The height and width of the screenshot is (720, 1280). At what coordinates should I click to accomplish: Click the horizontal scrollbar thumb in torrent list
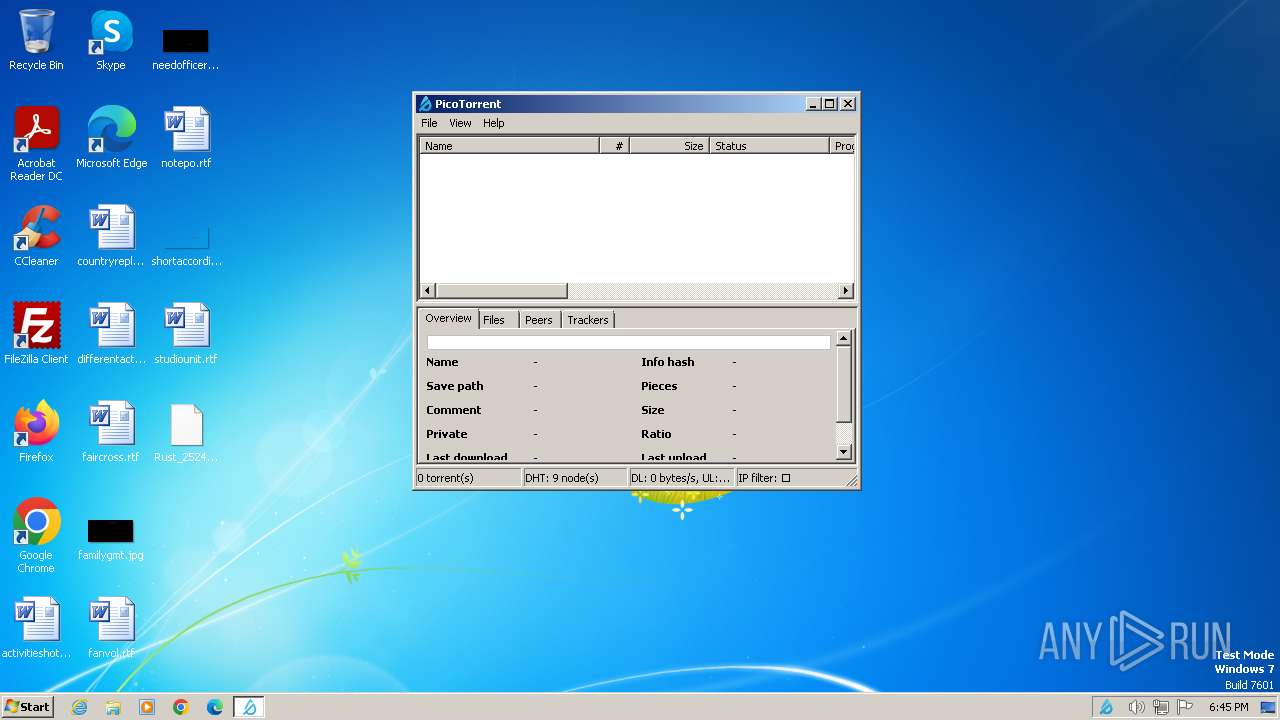[501, 291]
